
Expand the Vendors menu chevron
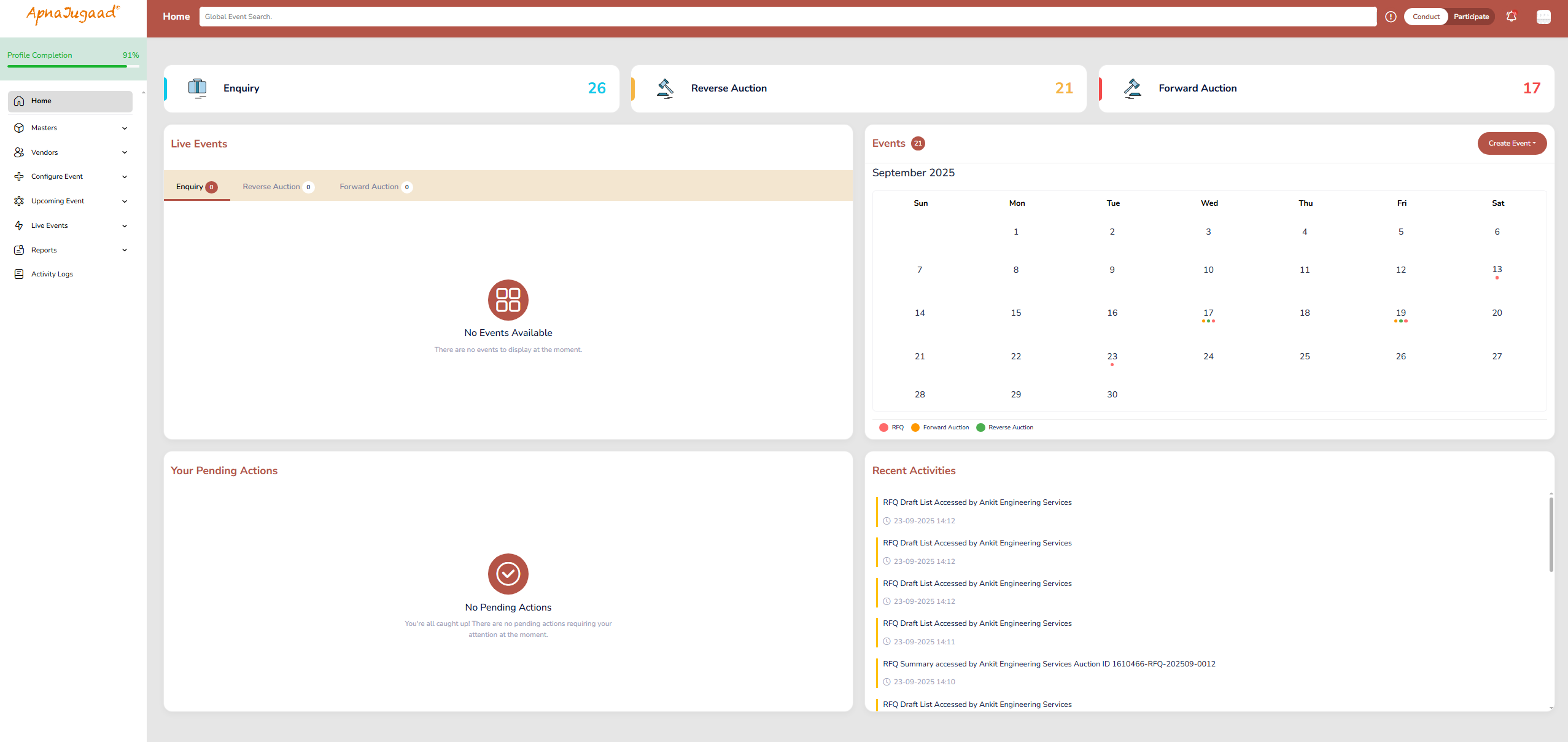125,152
